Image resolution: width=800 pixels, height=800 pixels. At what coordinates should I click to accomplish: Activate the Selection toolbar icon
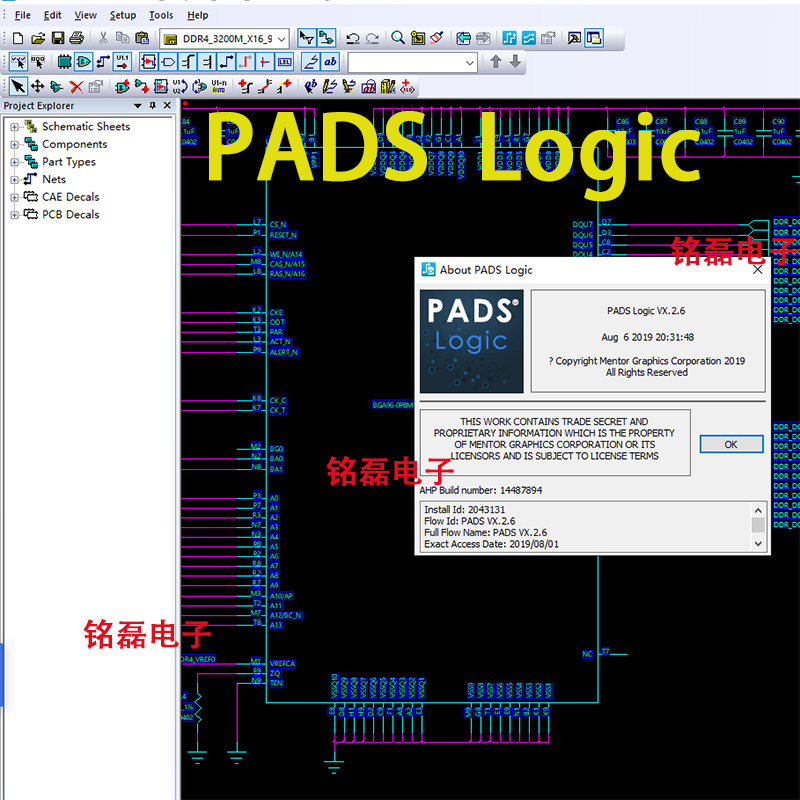(x=307, y=38)
